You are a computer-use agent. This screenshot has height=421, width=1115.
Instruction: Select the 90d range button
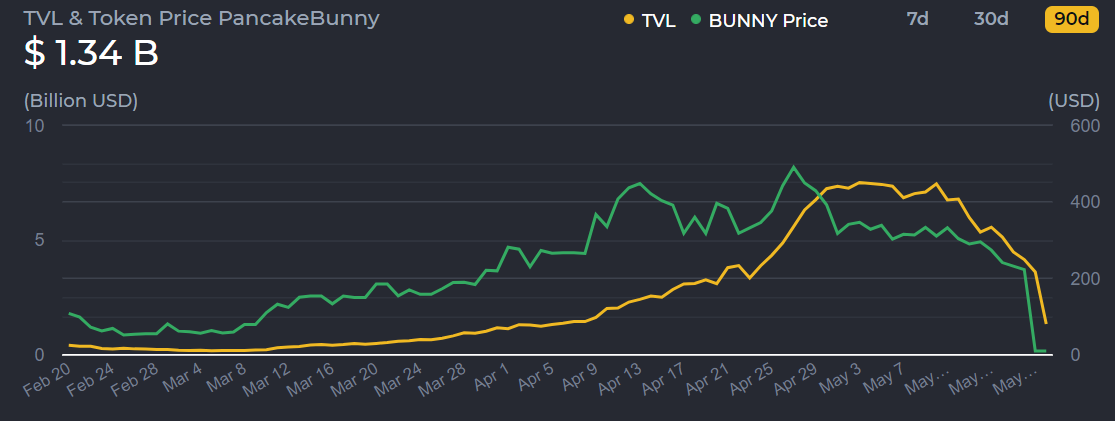(x=1072, y=19)
